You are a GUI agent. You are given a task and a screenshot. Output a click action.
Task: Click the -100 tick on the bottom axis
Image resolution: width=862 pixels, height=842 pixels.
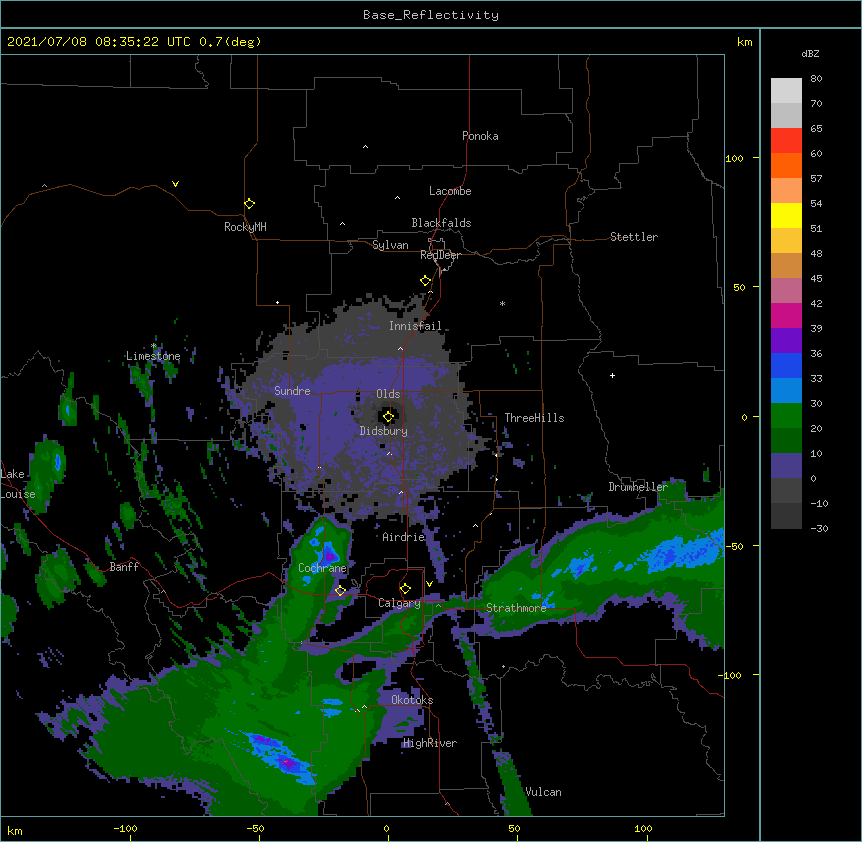(x=125, y=828)
